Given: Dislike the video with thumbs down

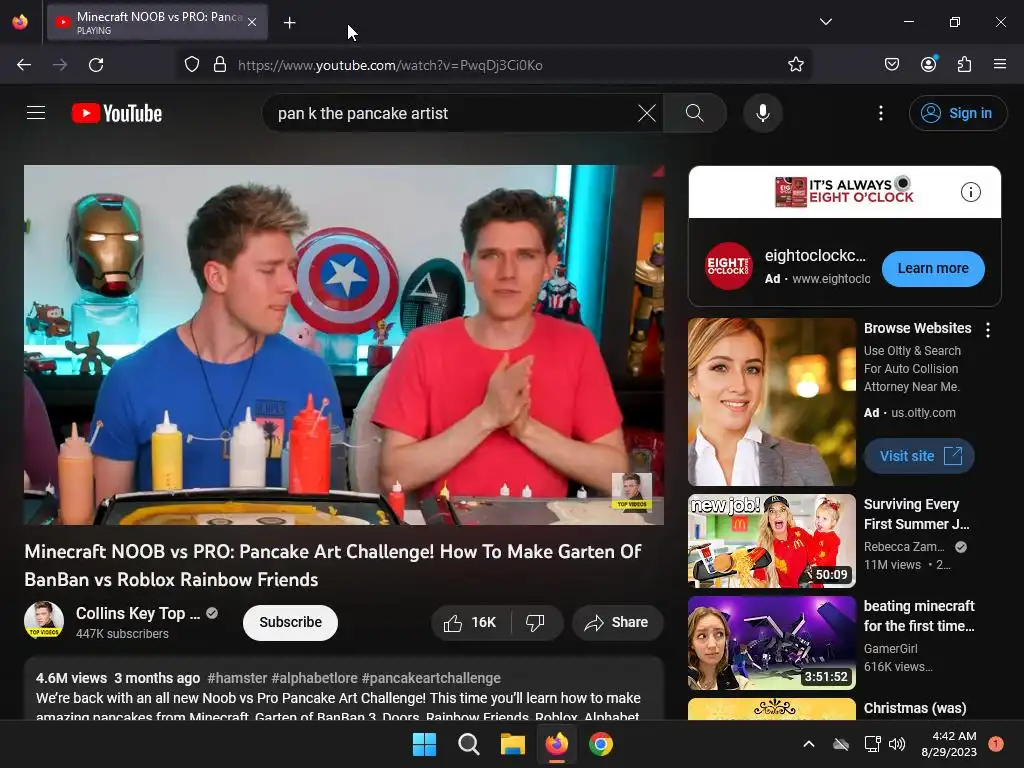Looking at the screenshot, I should click(536, 622).
